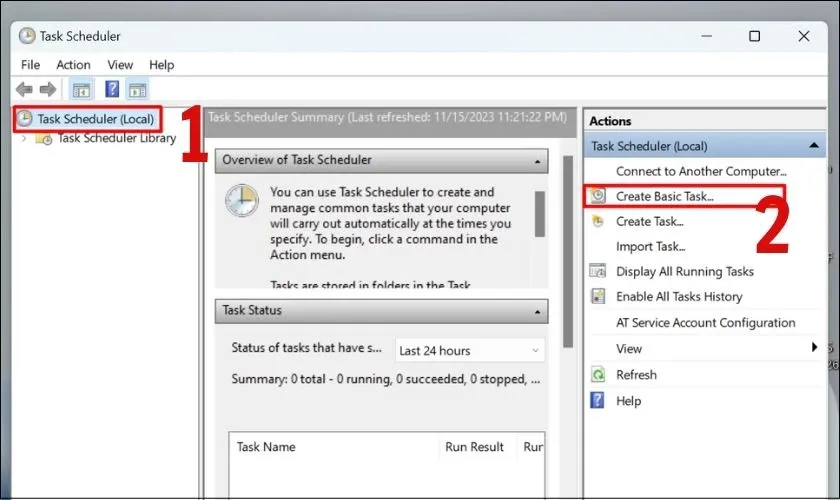This screenshot has width=840, height=500.
Task: Collapse the Overview of Task Scheduler section
Action: pyautogui.click(x=538, y=160)
